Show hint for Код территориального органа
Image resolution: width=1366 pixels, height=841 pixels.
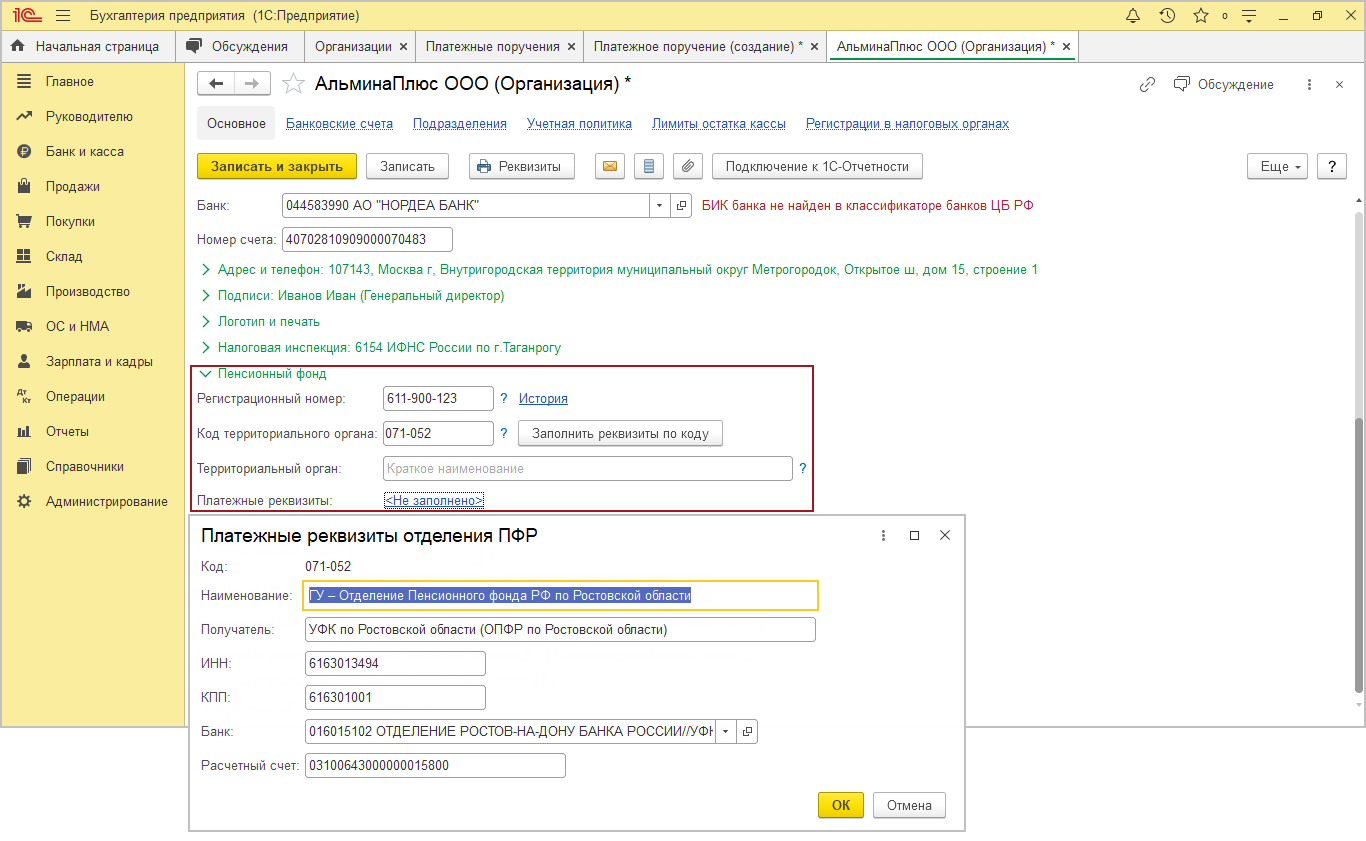pyautogui.click(x=504, y=433)
